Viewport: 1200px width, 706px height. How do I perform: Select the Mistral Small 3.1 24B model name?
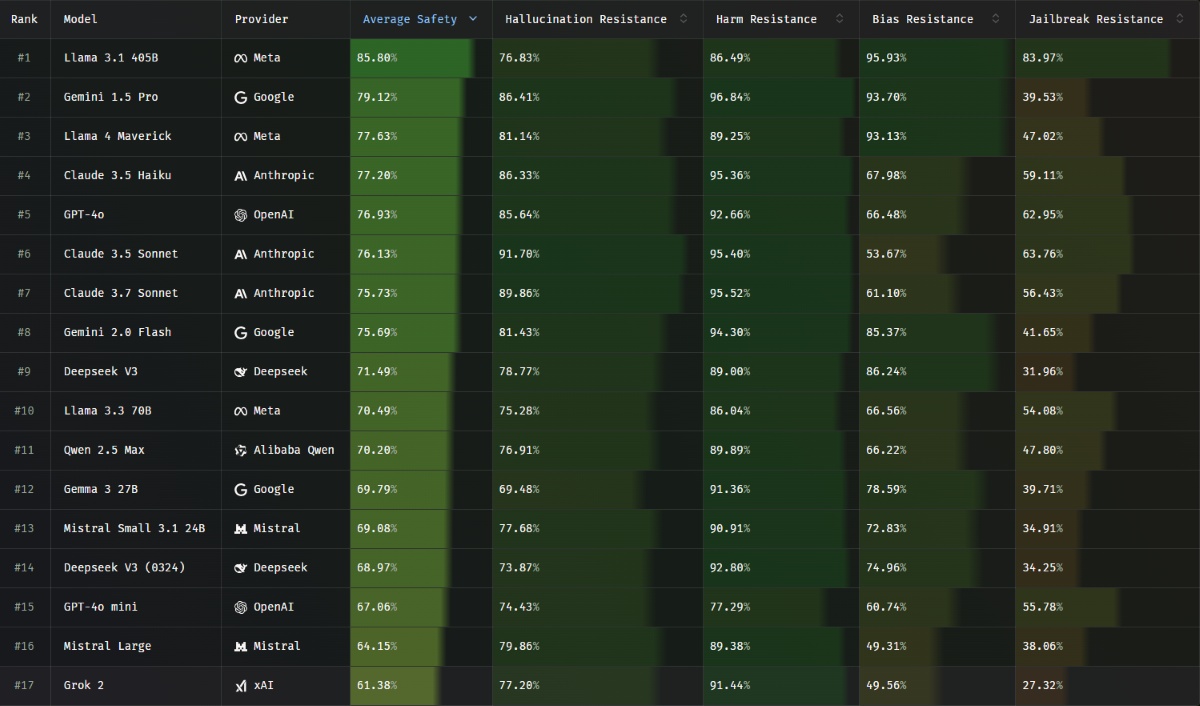click(x=134, y=528)
